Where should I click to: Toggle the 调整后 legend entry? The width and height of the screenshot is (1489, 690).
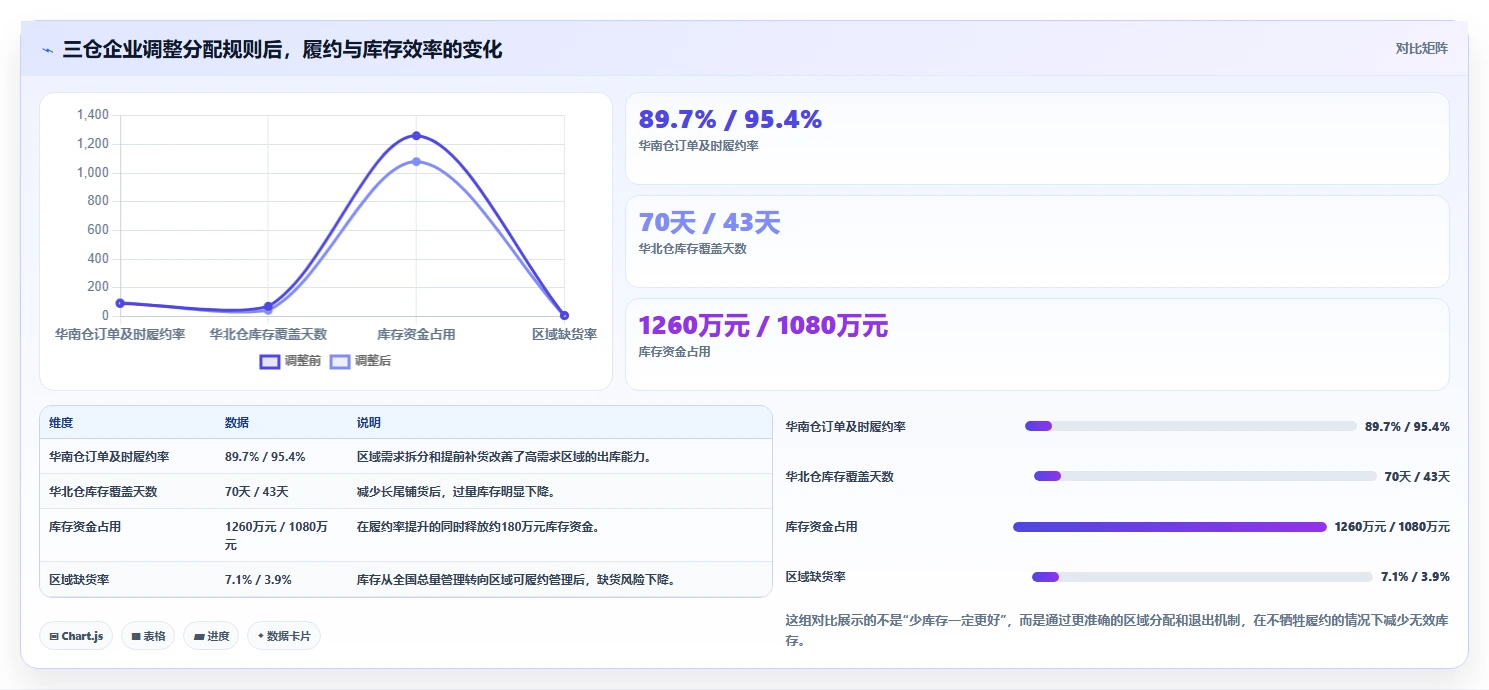point(360,361)
